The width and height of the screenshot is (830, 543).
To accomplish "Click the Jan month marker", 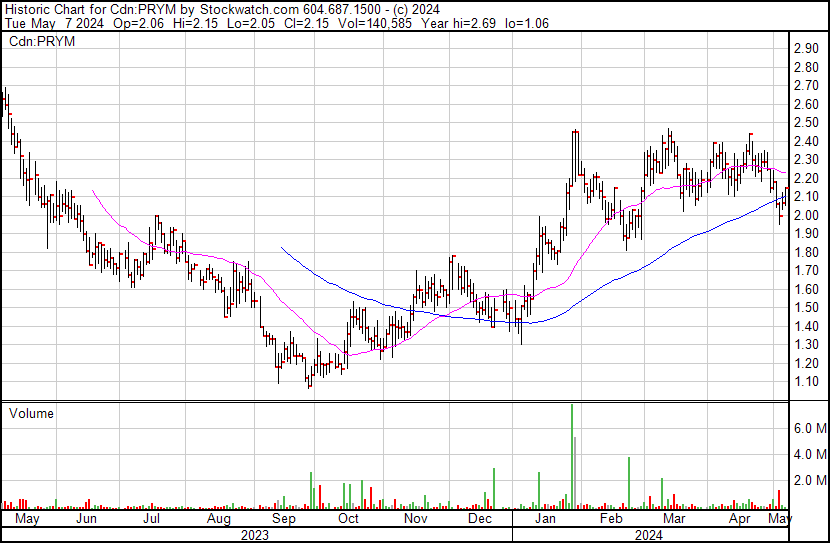I will (x=545, y=520).
